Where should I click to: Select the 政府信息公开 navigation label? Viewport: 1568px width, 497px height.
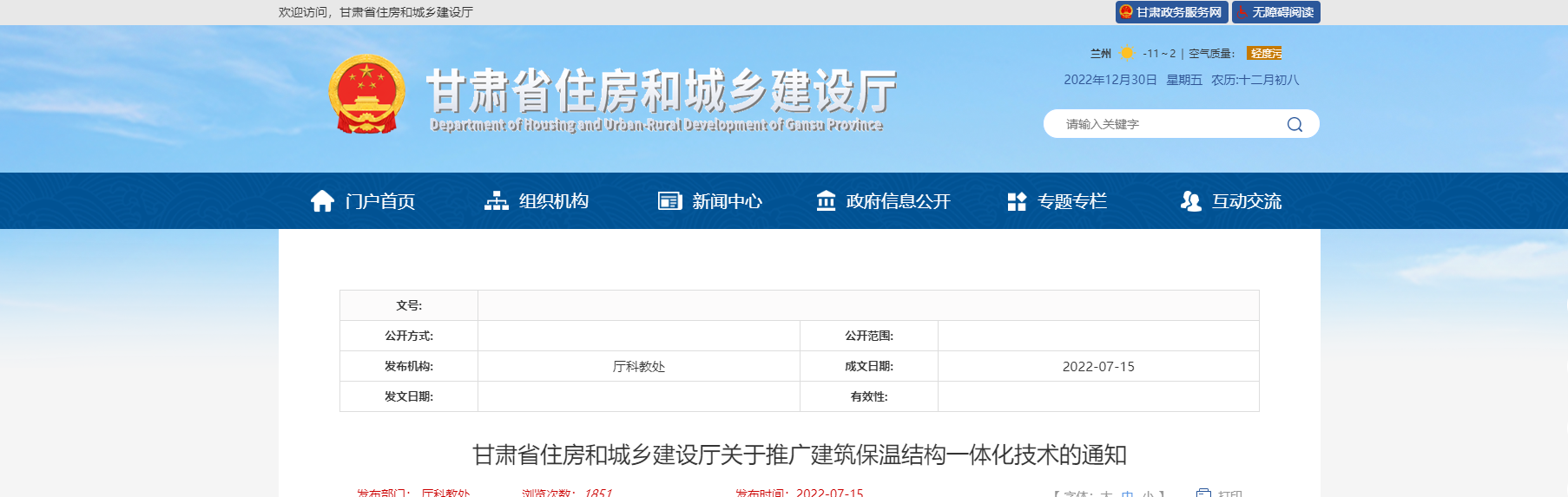(x=898, y=201)
